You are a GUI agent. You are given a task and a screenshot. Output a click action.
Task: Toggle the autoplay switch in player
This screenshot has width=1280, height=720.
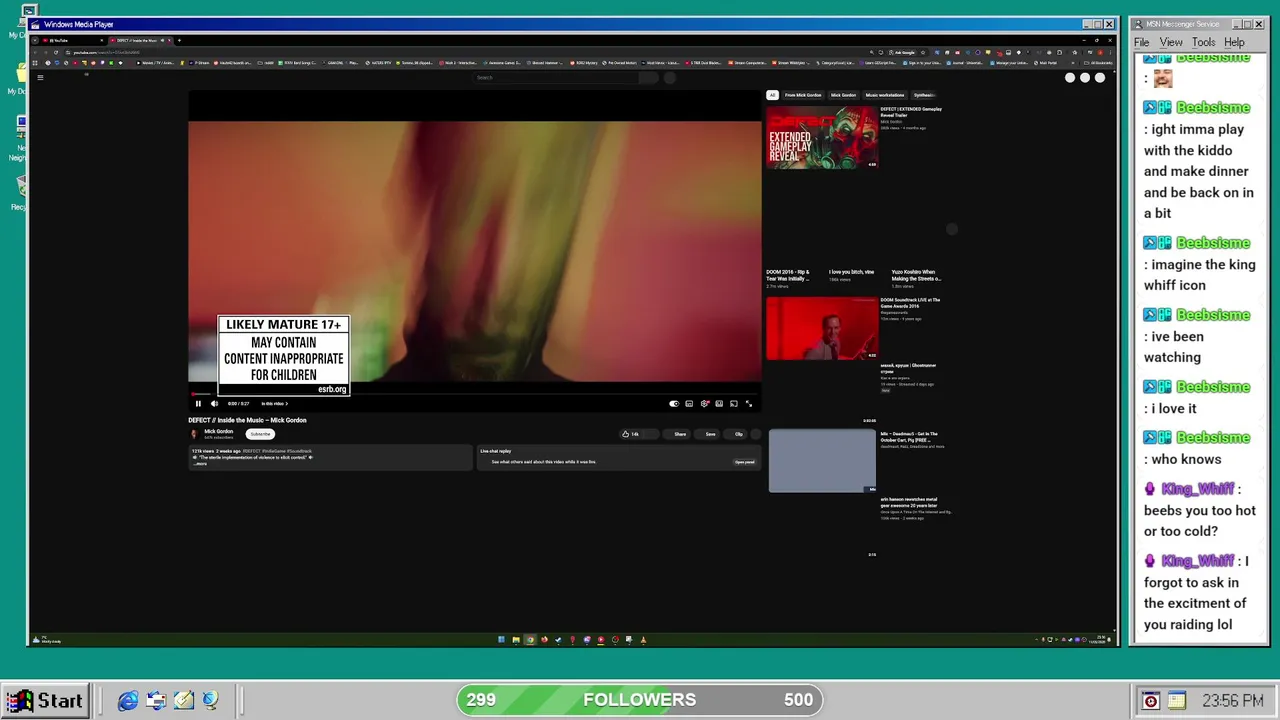[674, 404]
